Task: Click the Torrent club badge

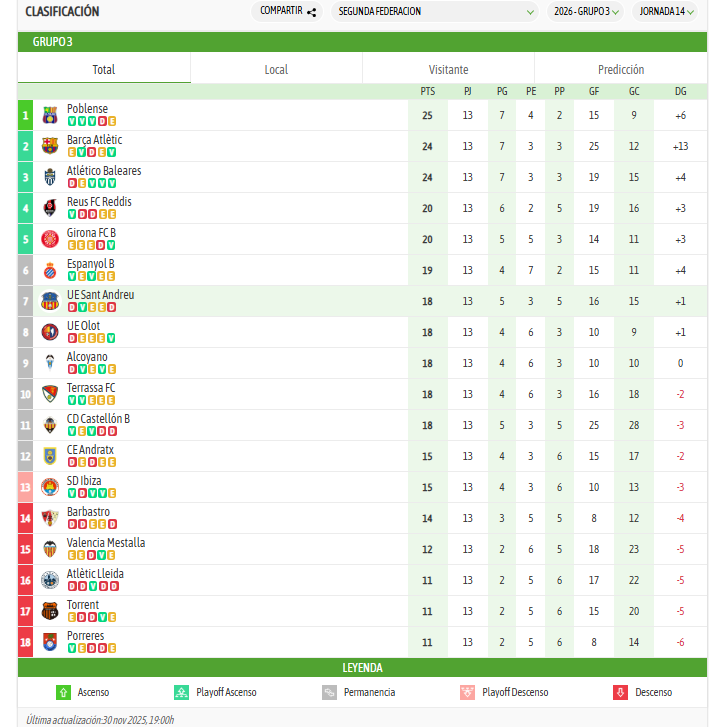Action: click(x=50, y=611)
